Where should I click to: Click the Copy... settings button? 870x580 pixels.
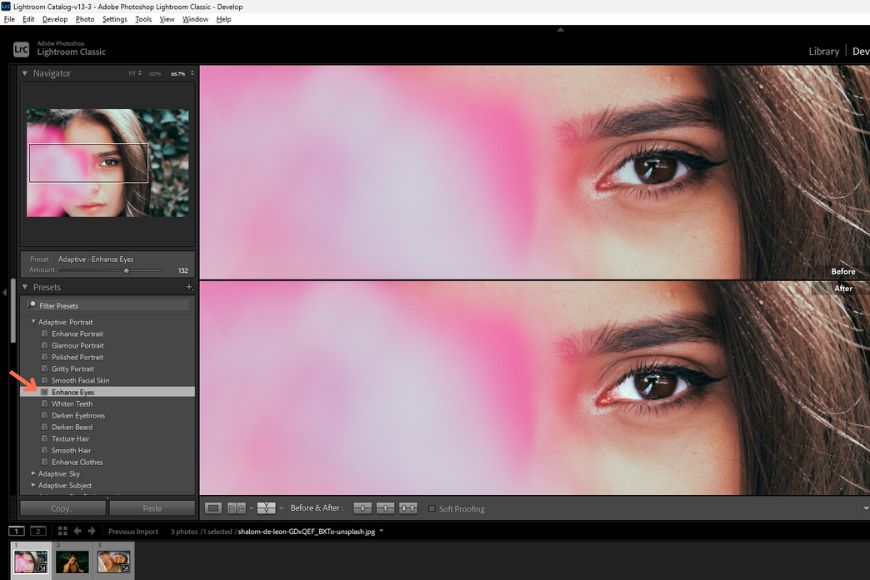click(62, 508)
